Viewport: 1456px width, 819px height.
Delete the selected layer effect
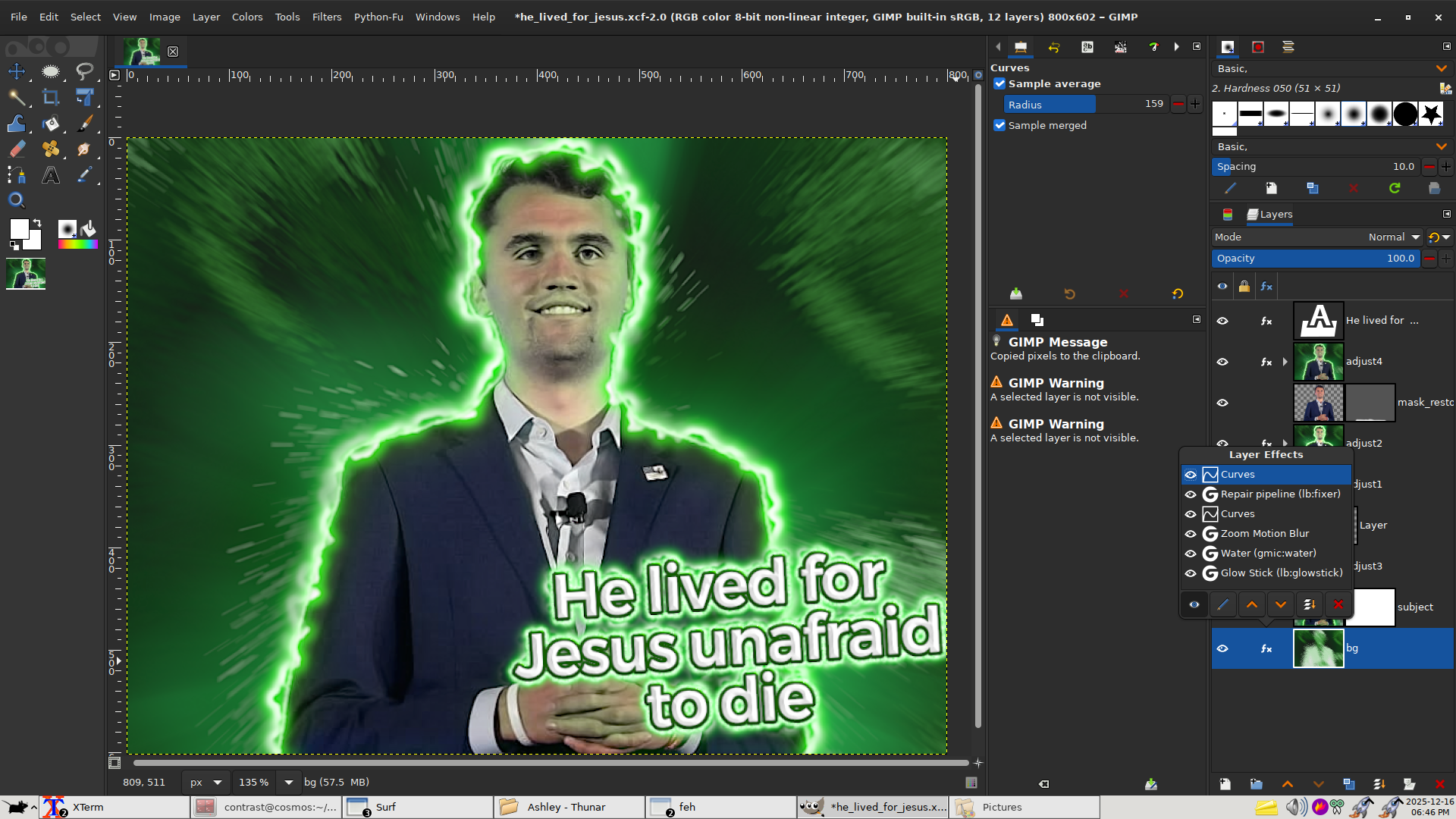(x=1338, y=604)
